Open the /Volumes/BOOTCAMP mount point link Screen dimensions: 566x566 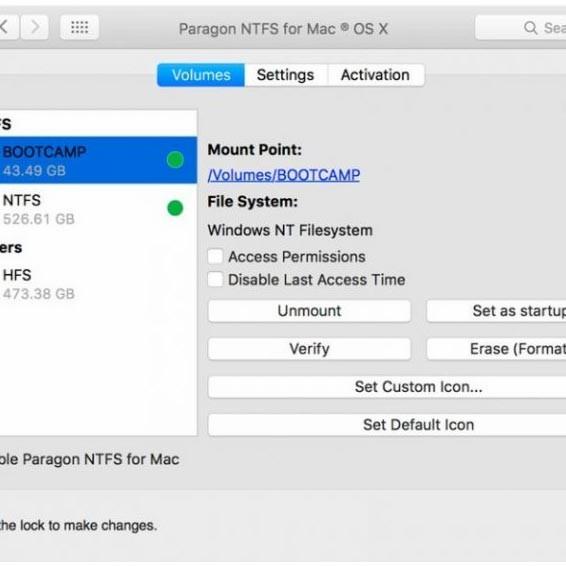(284, 175)
